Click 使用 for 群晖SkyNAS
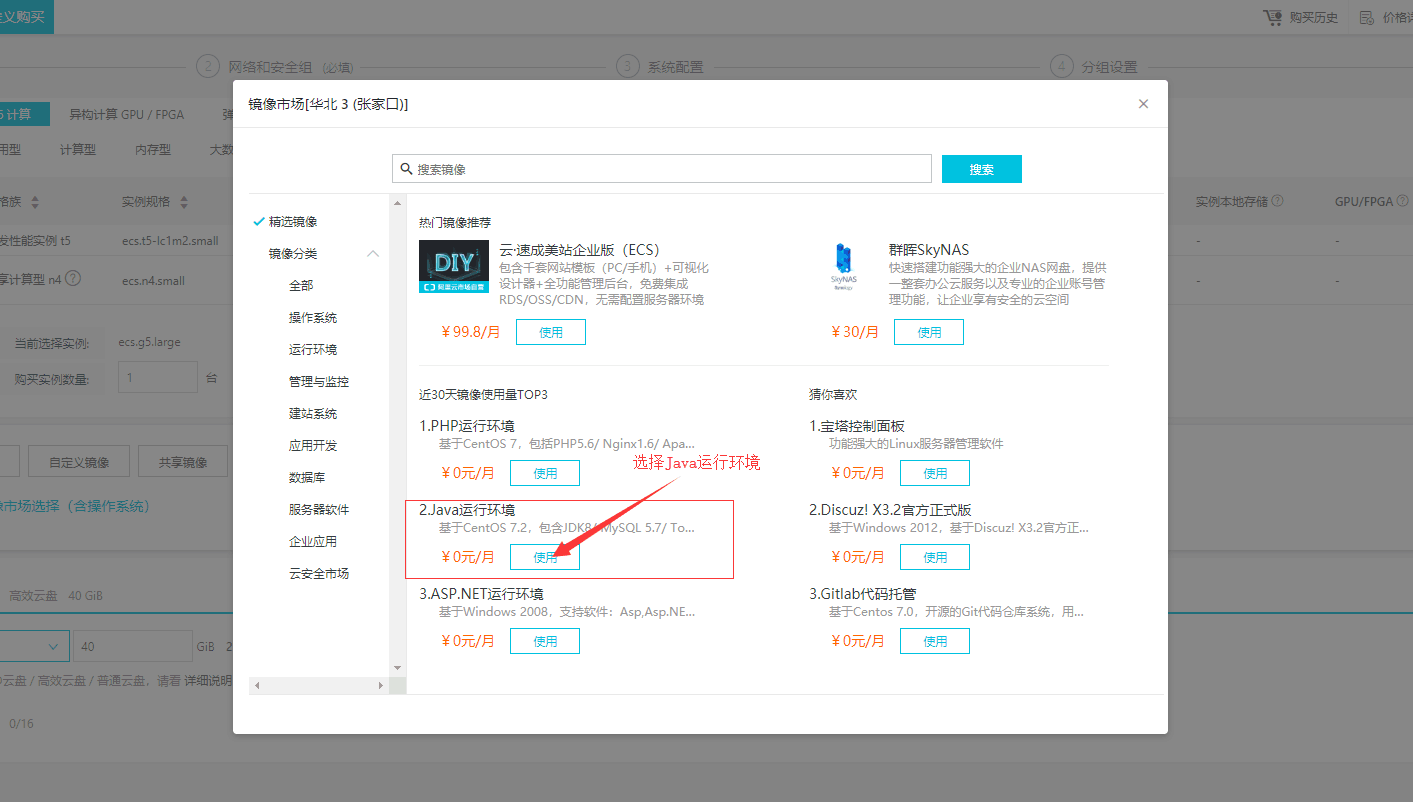This screenshot has height=802, width=1413. (929, 332)
